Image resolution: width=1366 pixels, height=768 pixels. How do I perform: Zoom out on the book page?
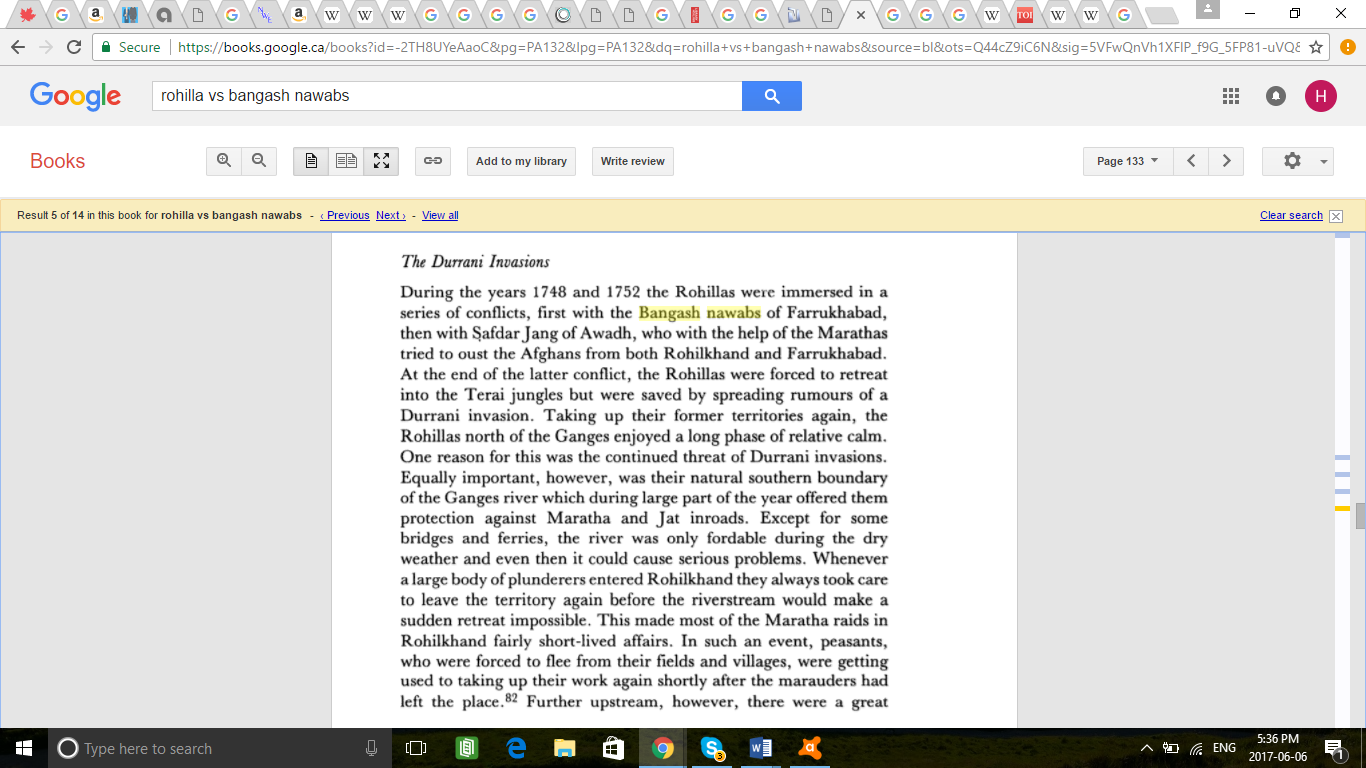click(x=259, y=161)
